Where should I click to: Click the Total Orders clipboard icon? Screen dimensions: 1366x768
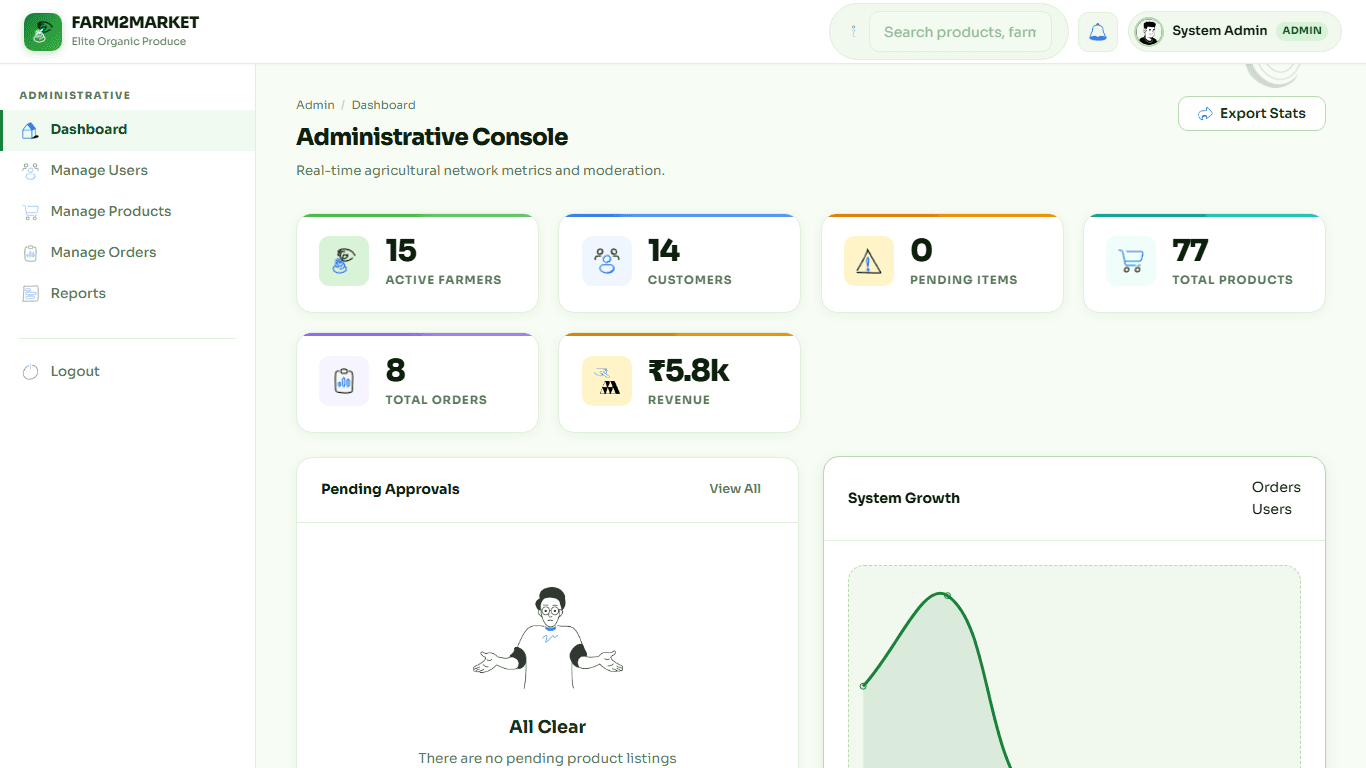pos(344,381)
